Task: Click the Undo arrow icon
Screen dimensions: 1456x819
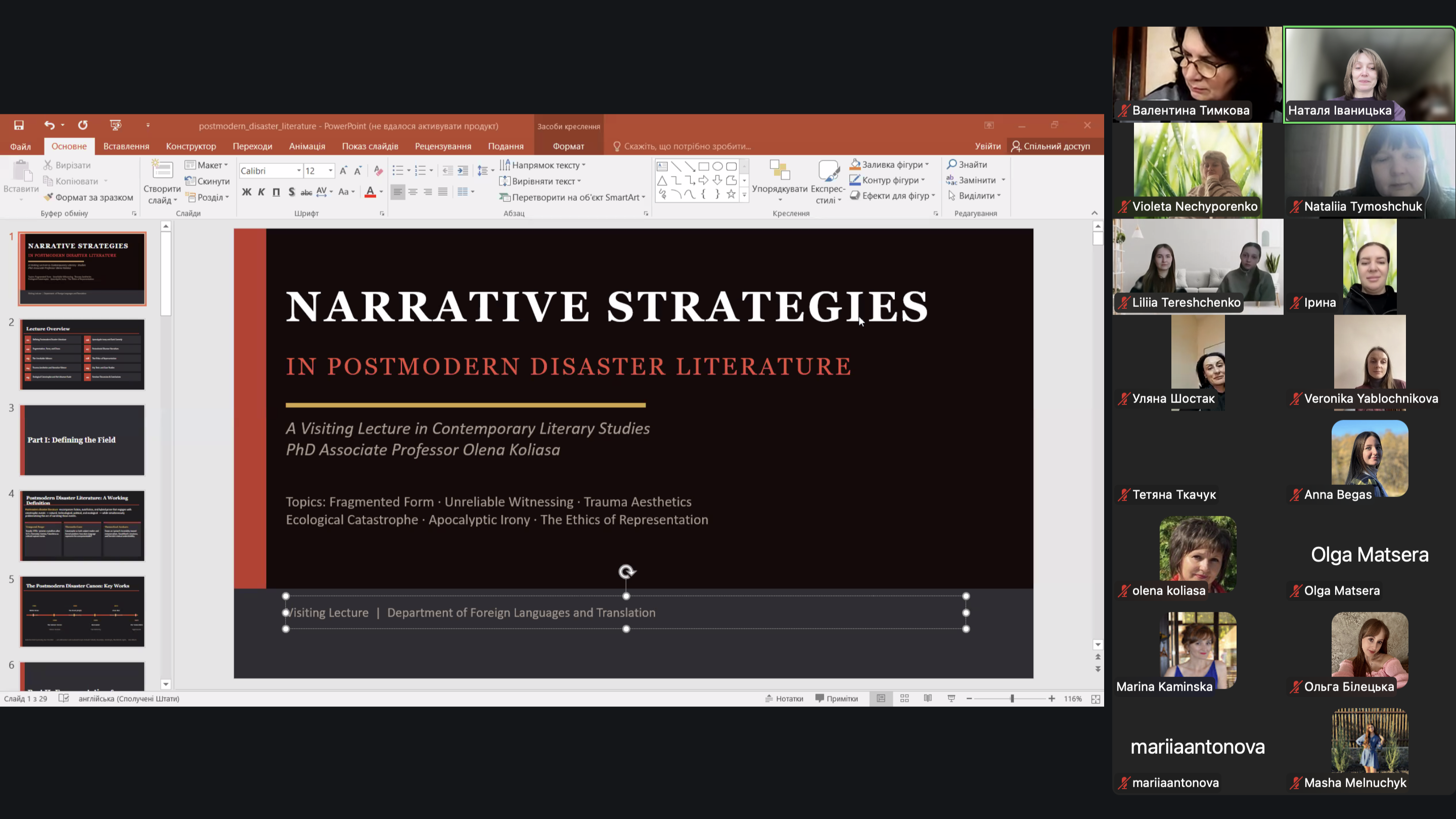Action: [49, 125]
